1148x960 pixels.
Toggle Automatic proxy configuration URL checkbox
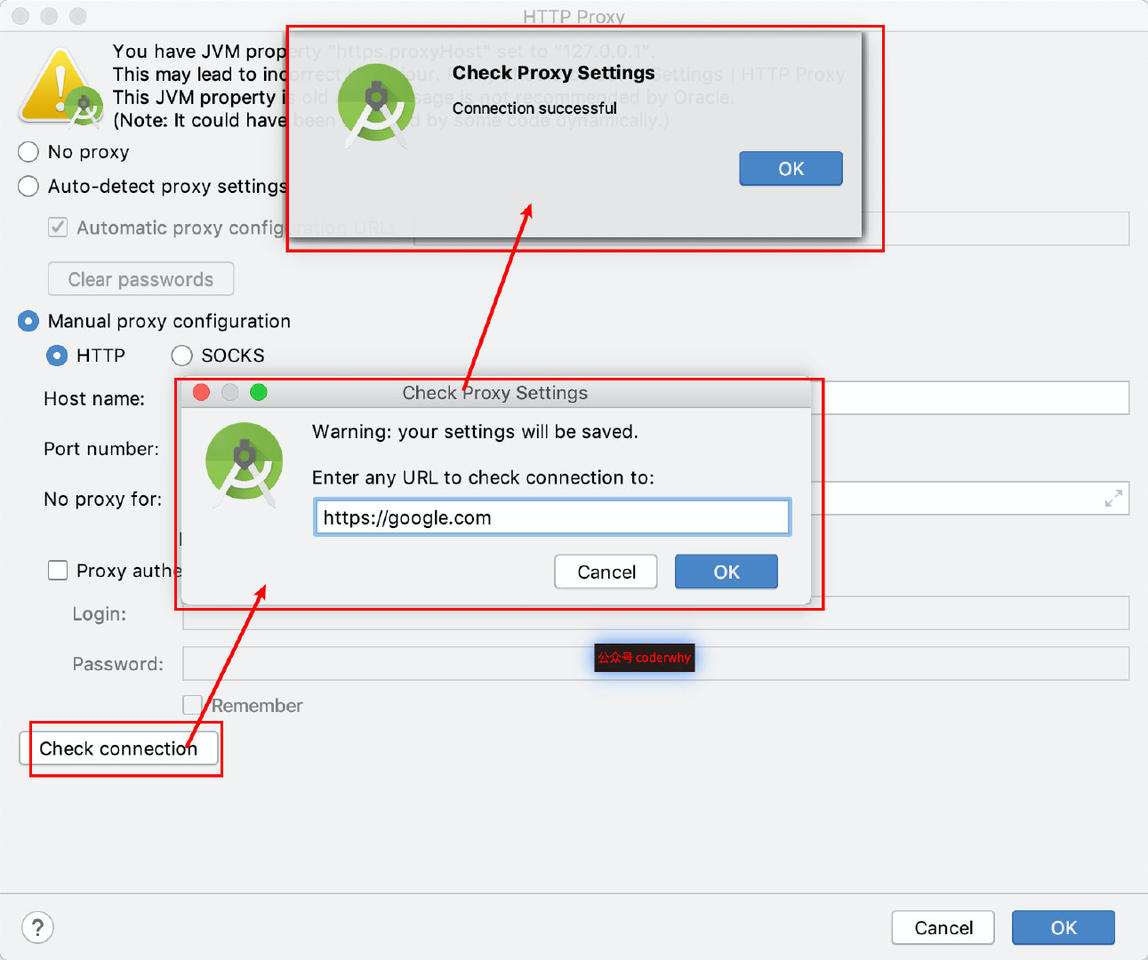[x=58, y=228]
